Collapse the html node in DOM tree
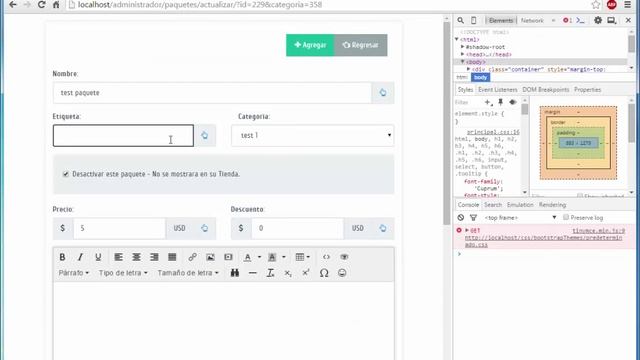This screenshot has height=360, width=640. point(457,39)
